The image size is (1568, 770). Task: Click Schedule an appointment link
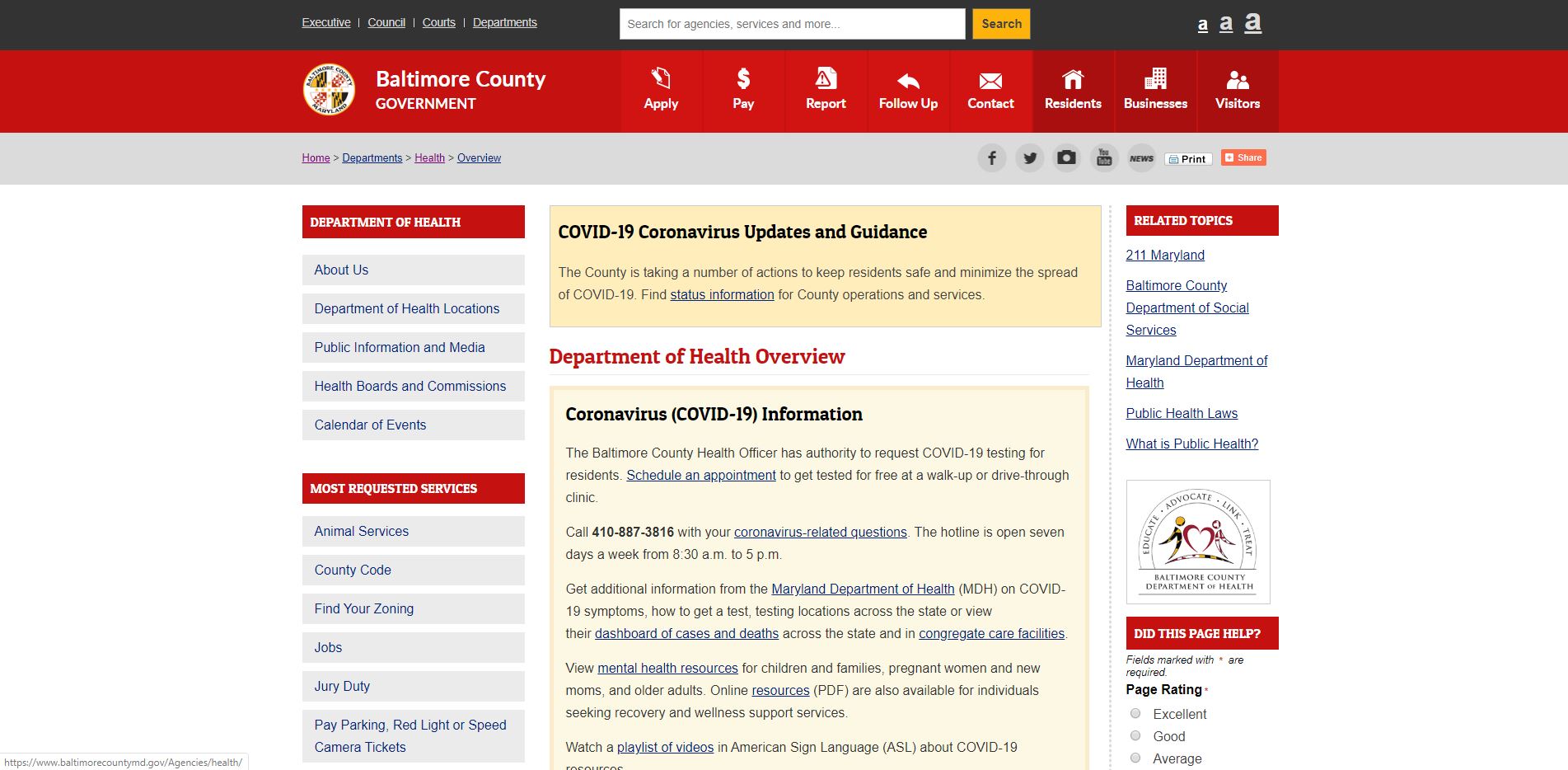[701, 475]
